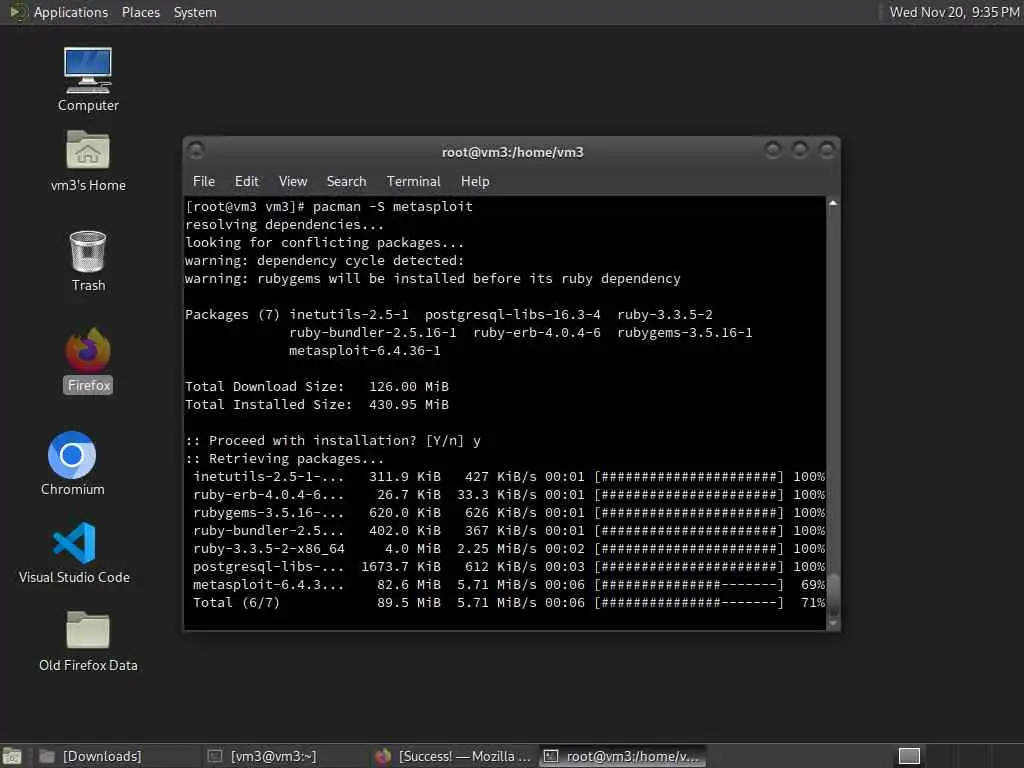Click the terminal scrollbar up arrow
The height and width of the screenshot is (768, 1024).
point(833,203)
